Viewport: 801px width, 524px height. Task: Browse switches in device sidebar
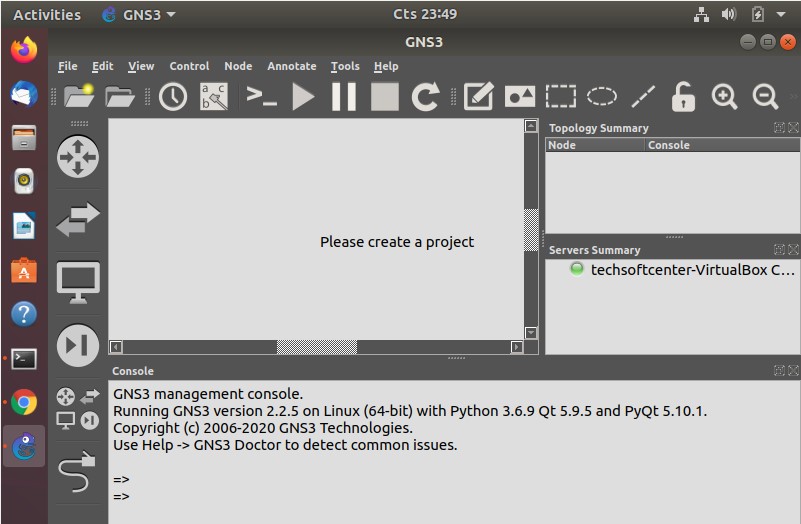coord(78,219)
